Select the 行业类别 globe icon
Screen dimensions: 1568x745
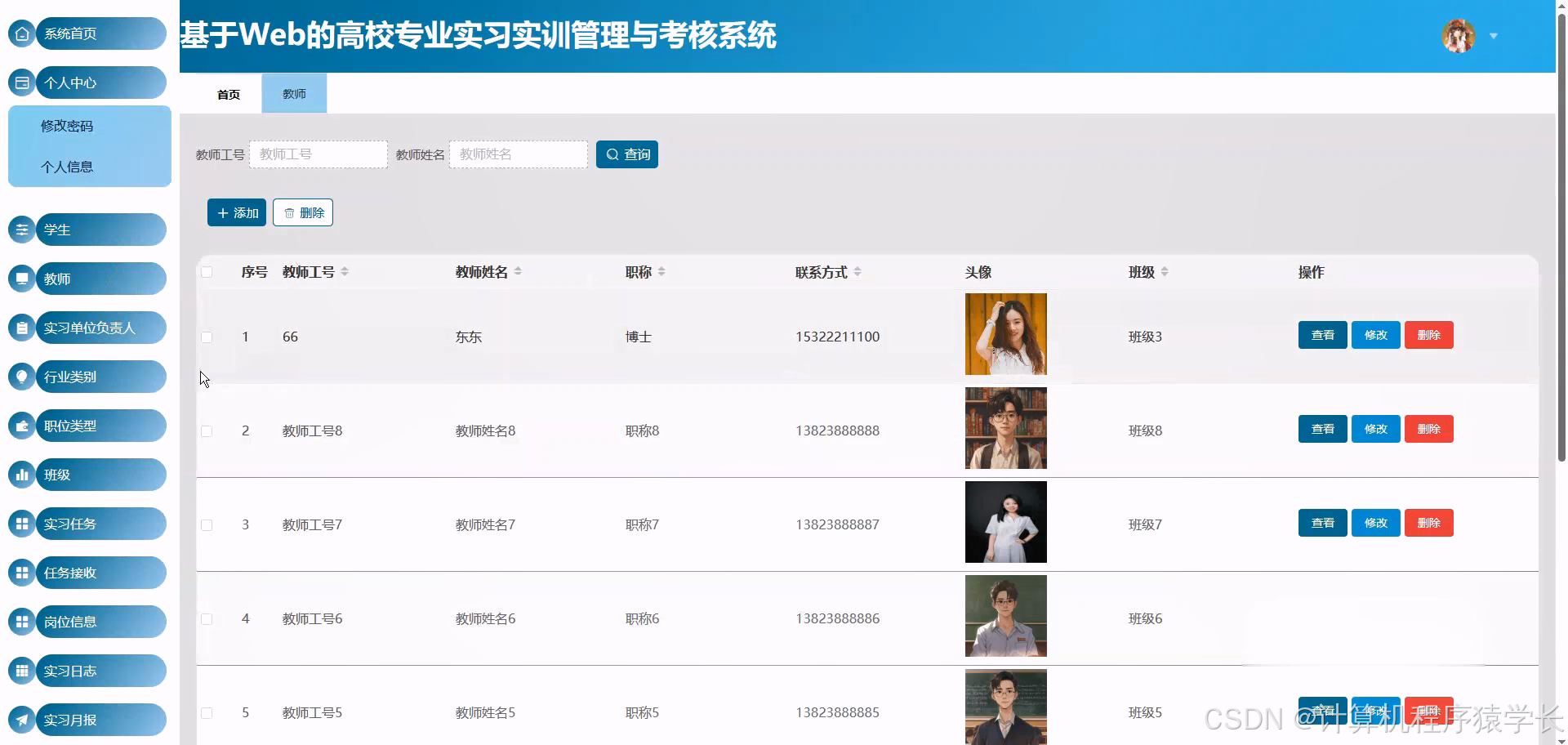click(x=21, y=377)
